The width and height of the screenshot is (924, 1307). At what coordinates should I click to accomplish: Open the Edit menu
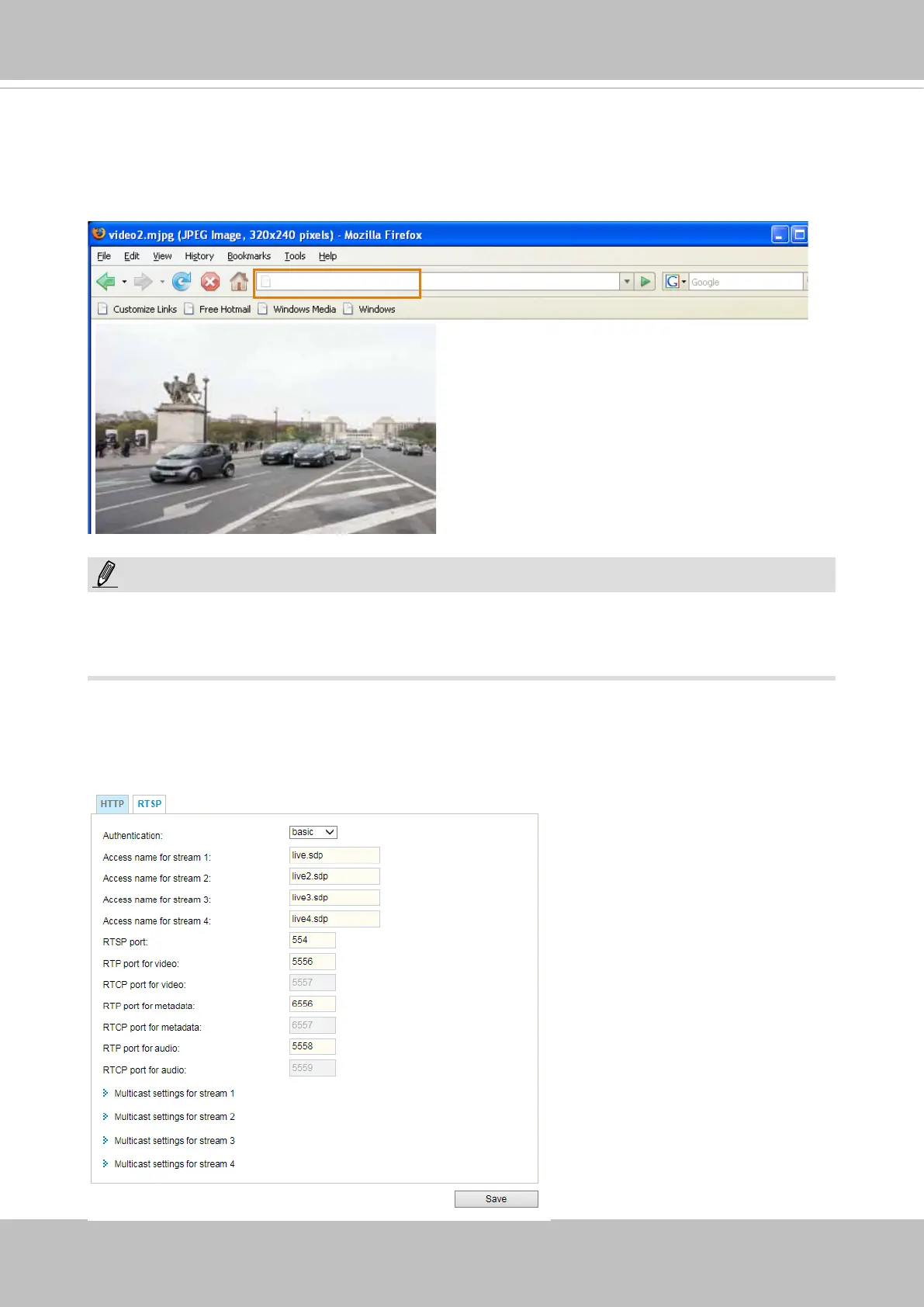point(132,256)
